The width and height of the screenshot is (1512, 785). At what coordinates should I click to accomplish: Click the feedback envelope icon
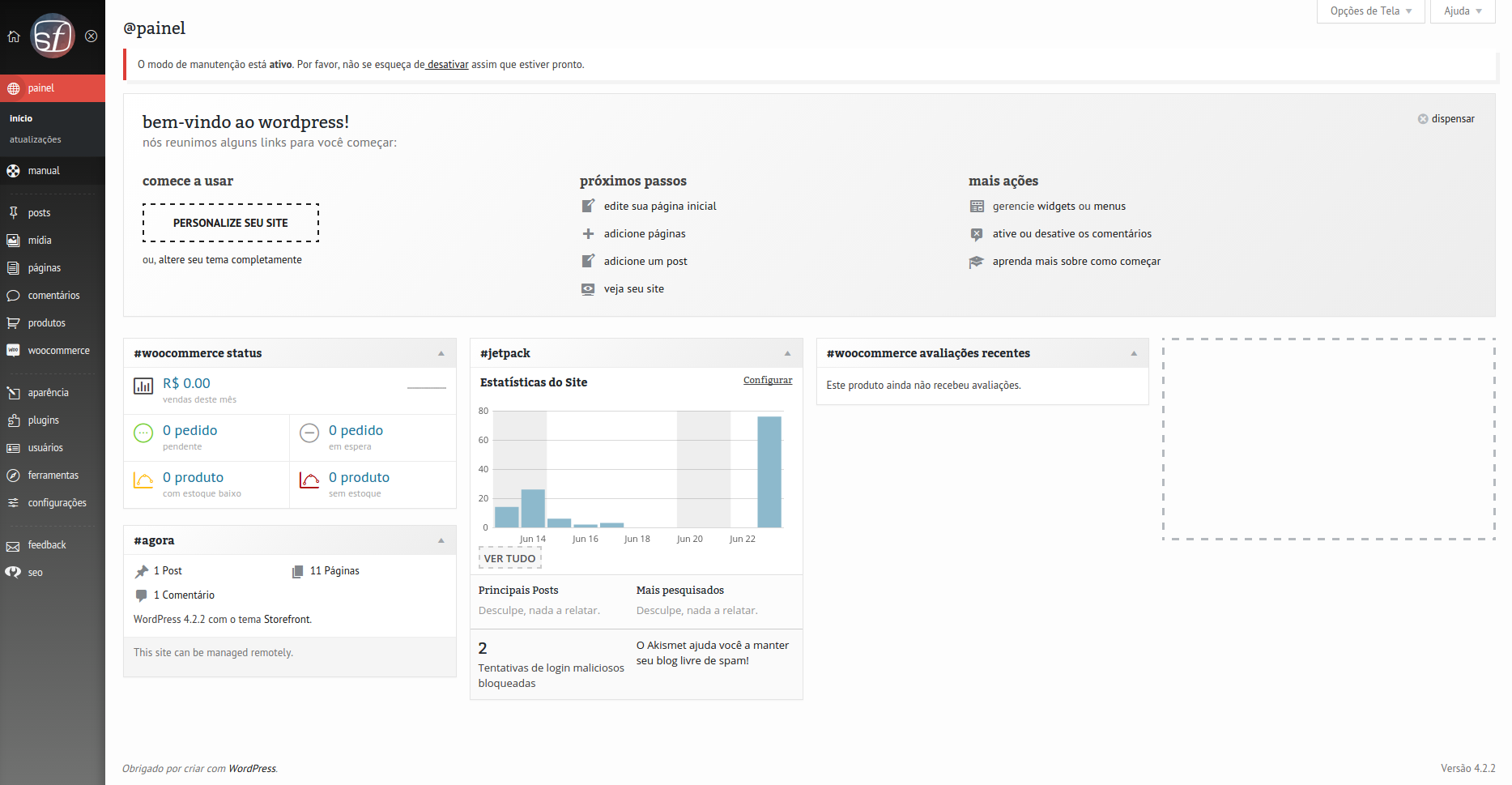(14, 546)
